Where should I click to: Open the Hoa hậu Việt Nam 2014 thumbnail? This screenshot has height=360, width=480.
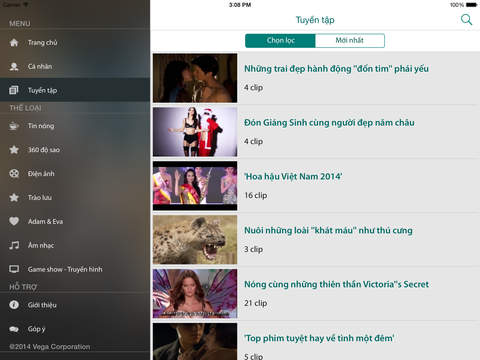(195, 186)
